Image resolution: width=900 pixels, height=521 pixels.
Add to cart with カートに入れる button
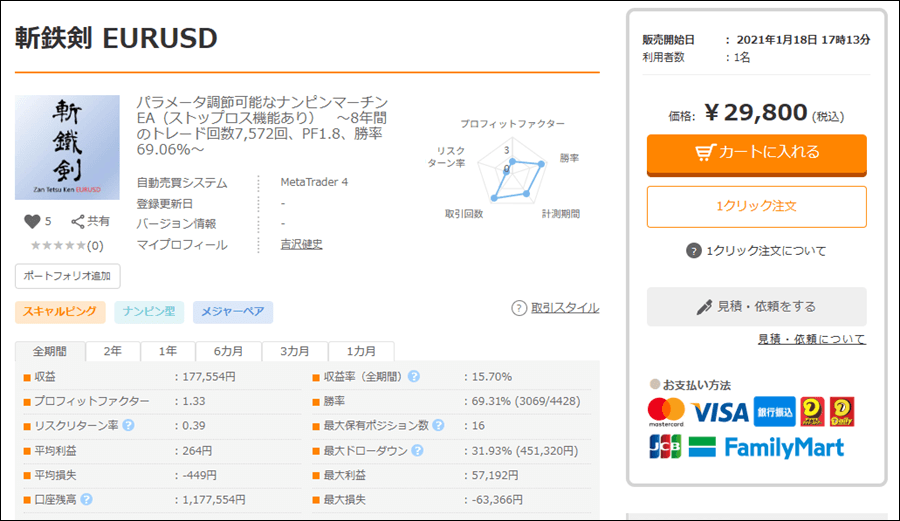756,153
